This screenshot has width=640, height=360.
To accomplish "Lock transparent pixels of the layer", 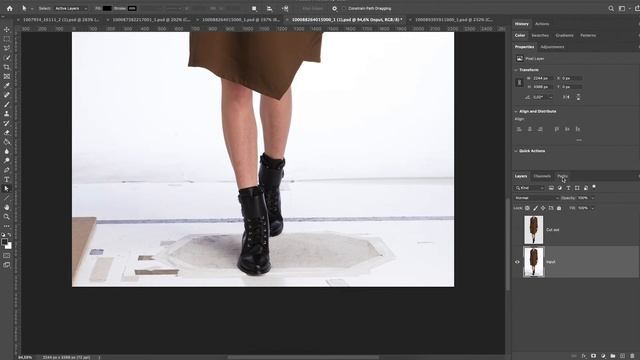I will click(527, 208).
